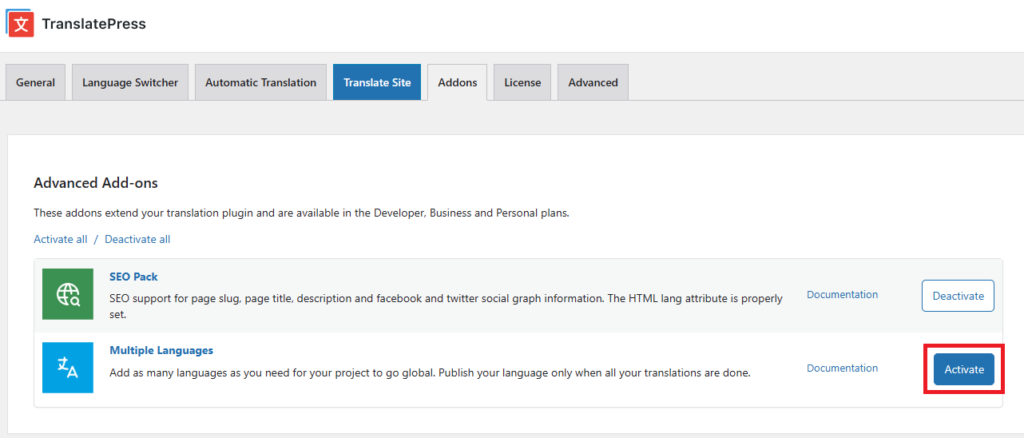1024x438 pixels.
Task: Open Documentation for Multiple Languages
Action: [x=842, y=368]
